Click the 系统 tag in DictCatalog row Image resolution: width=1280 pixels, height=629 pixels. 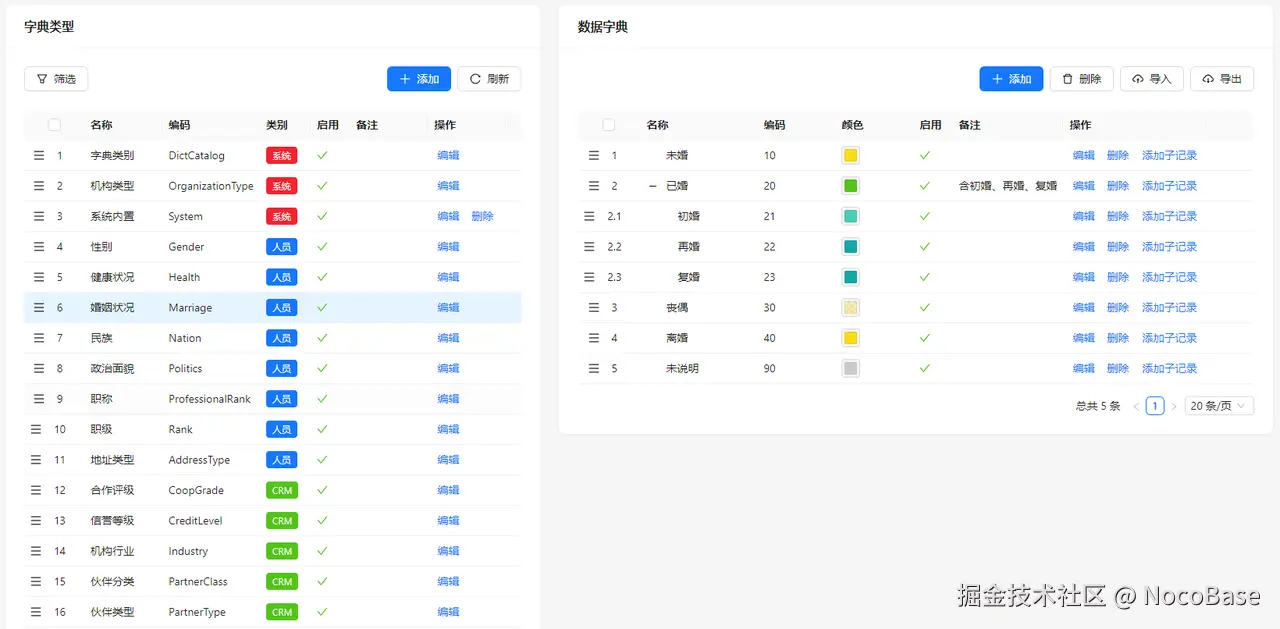(x=282, y=155)
